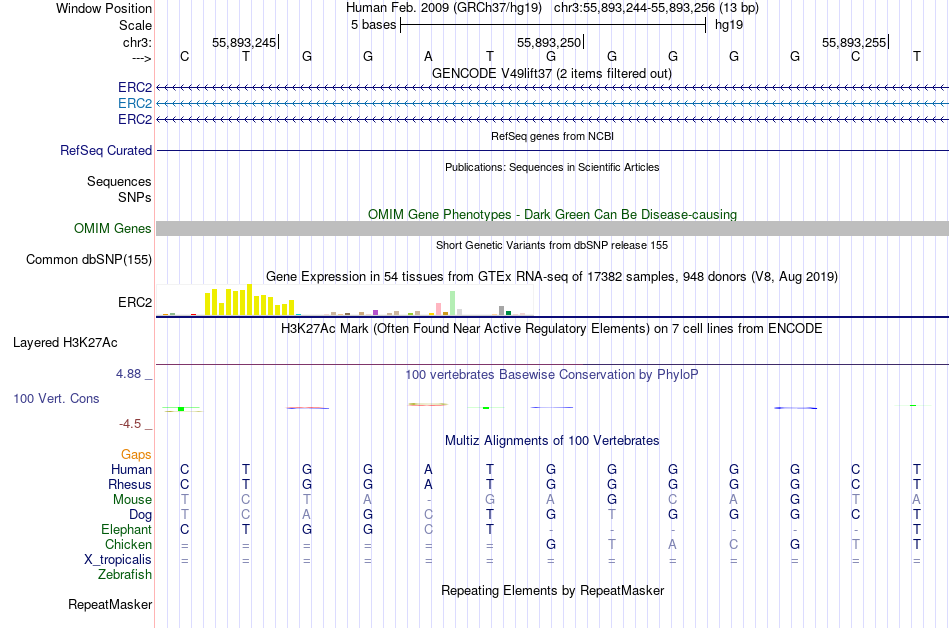Click the Rhesus row's A base
Image resolution: width=950 pixels, height=628 pixels.
428,484
